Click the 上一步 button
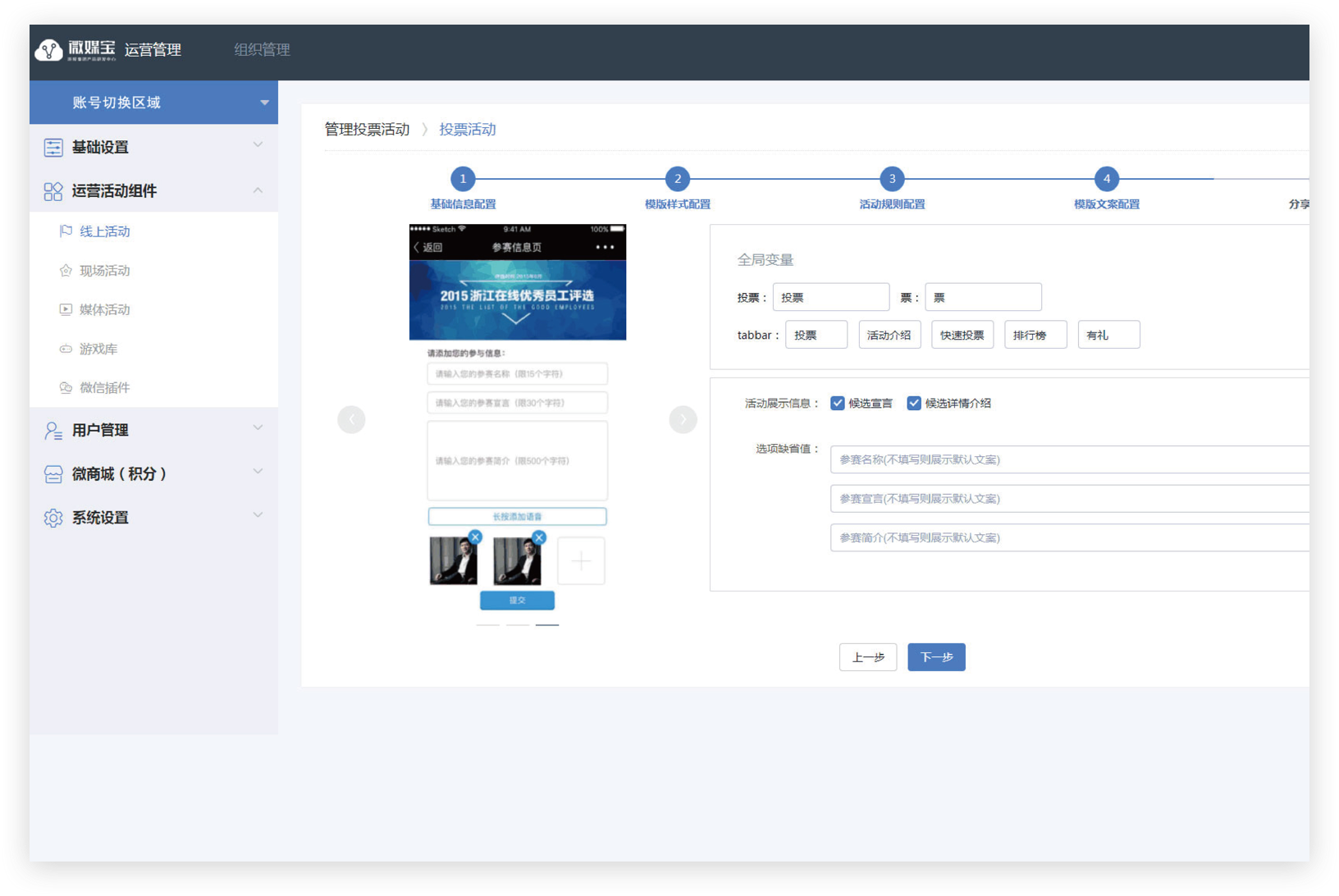Screen dimensions: 1339x896 (868, 657)
